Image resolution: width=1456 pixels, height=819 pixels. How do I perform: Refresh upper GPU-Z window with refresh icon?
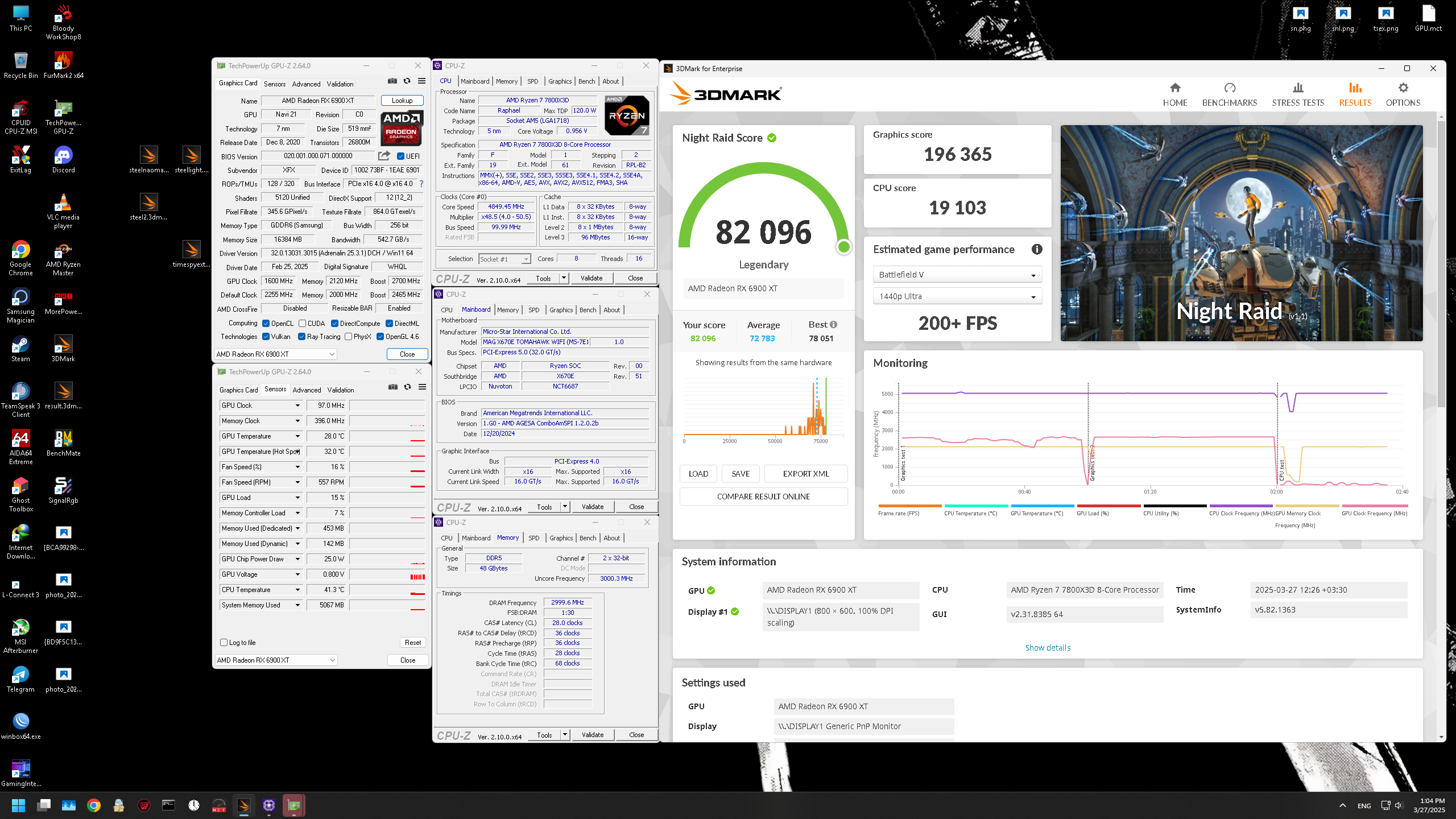[x=407, y=81]
